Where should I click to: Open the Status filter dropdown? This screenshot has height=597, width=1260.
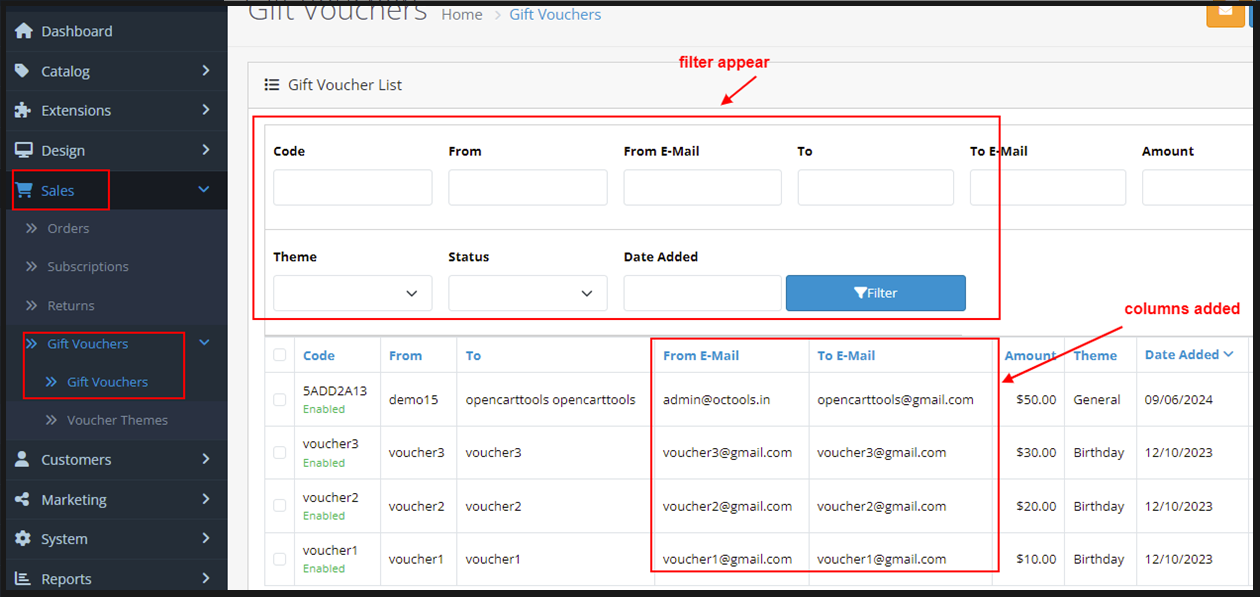click(527, 293)
